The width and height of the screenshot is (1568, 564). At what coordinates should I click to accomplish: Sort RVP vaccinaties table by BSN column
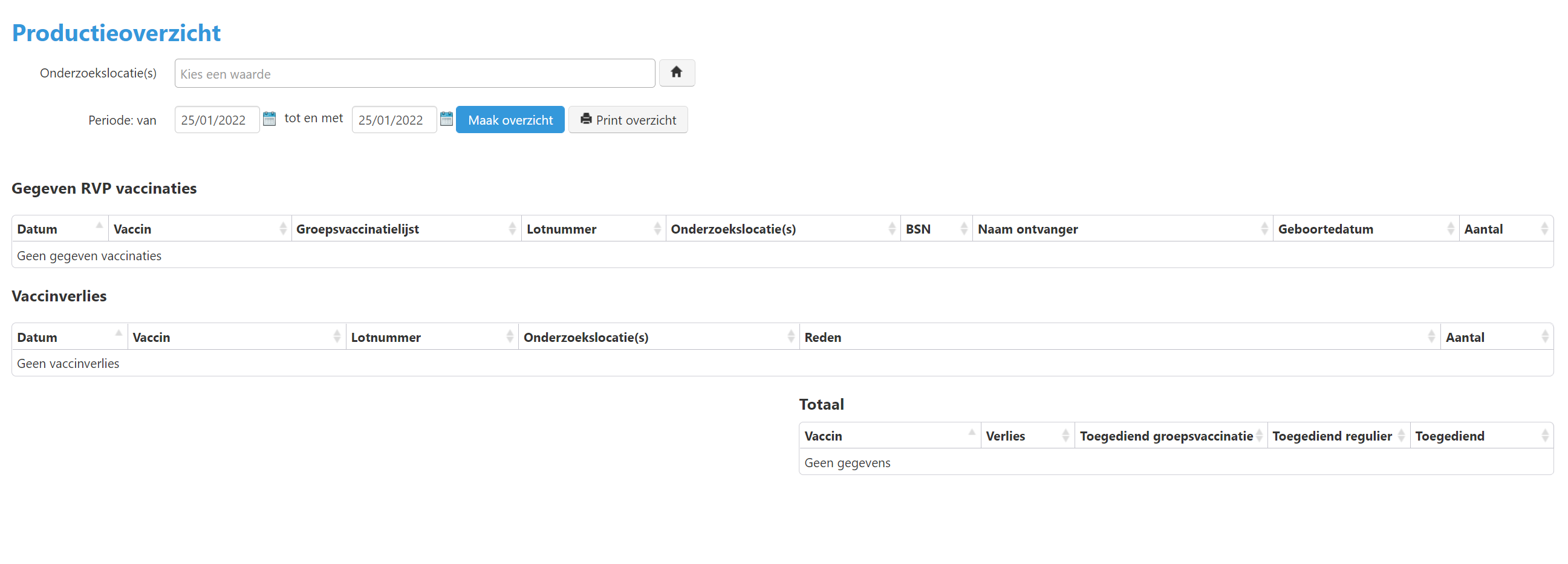tap(935, 229)
